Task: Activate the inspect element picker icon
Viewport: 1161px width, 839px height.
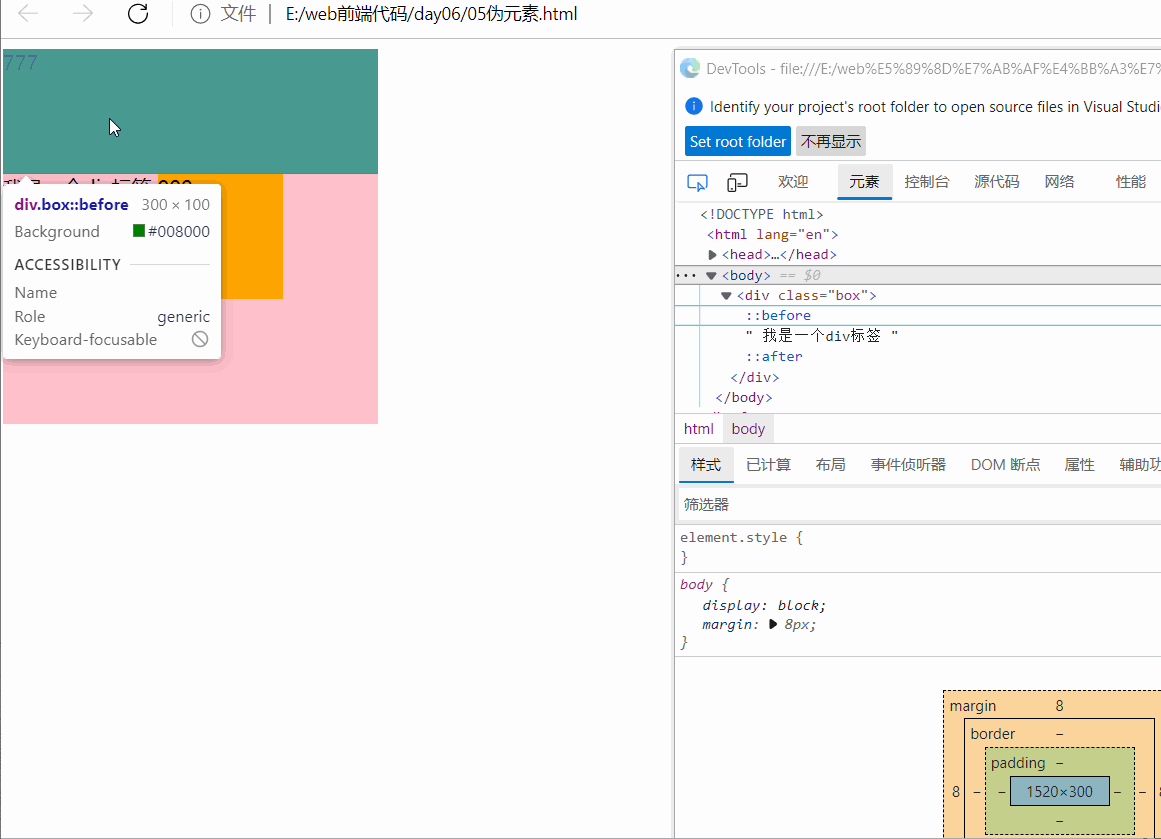Action: pos(697,182)
